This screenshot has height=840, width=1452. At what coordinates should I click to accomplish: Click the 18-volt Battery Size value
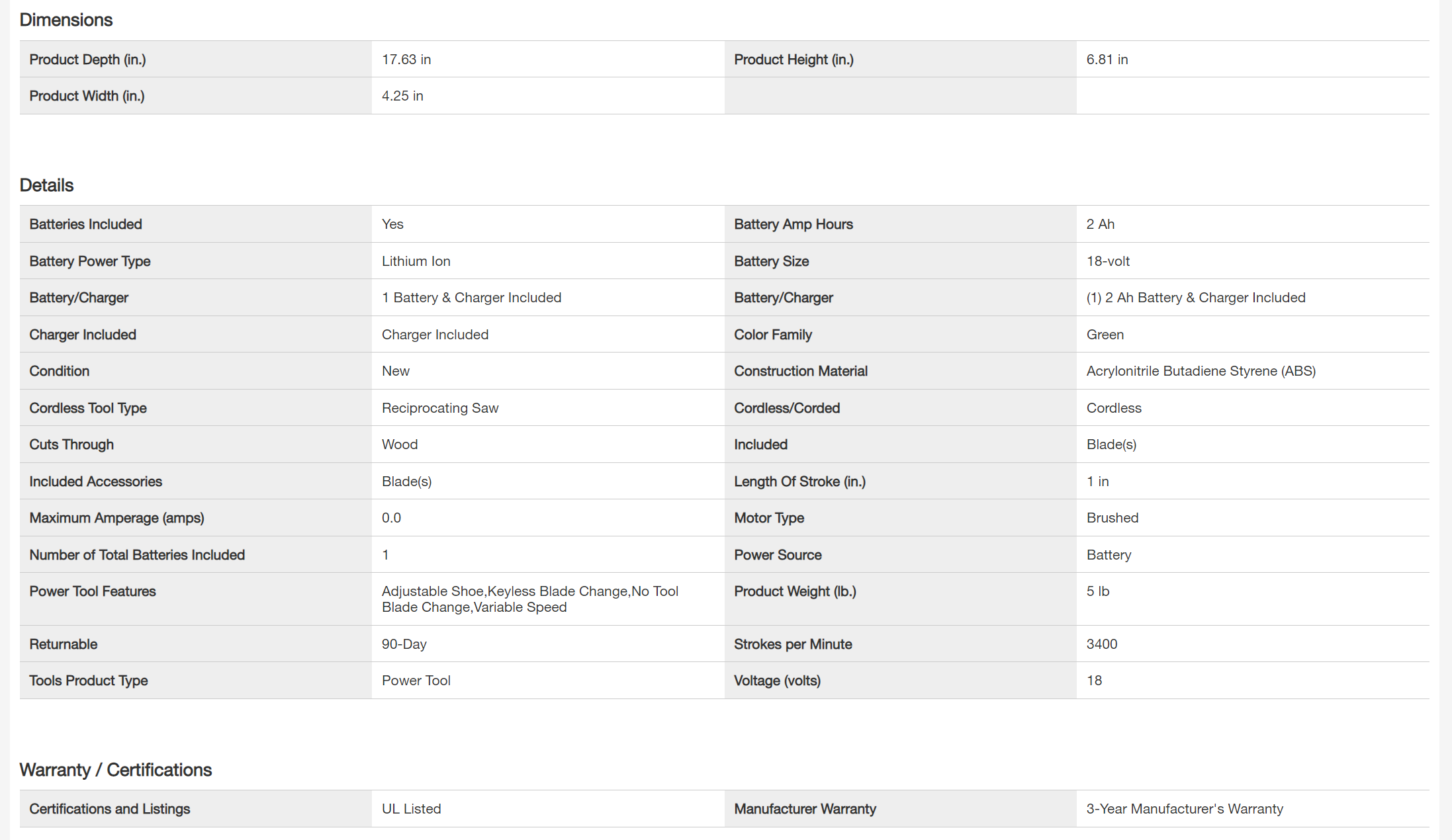(1107, 261)
